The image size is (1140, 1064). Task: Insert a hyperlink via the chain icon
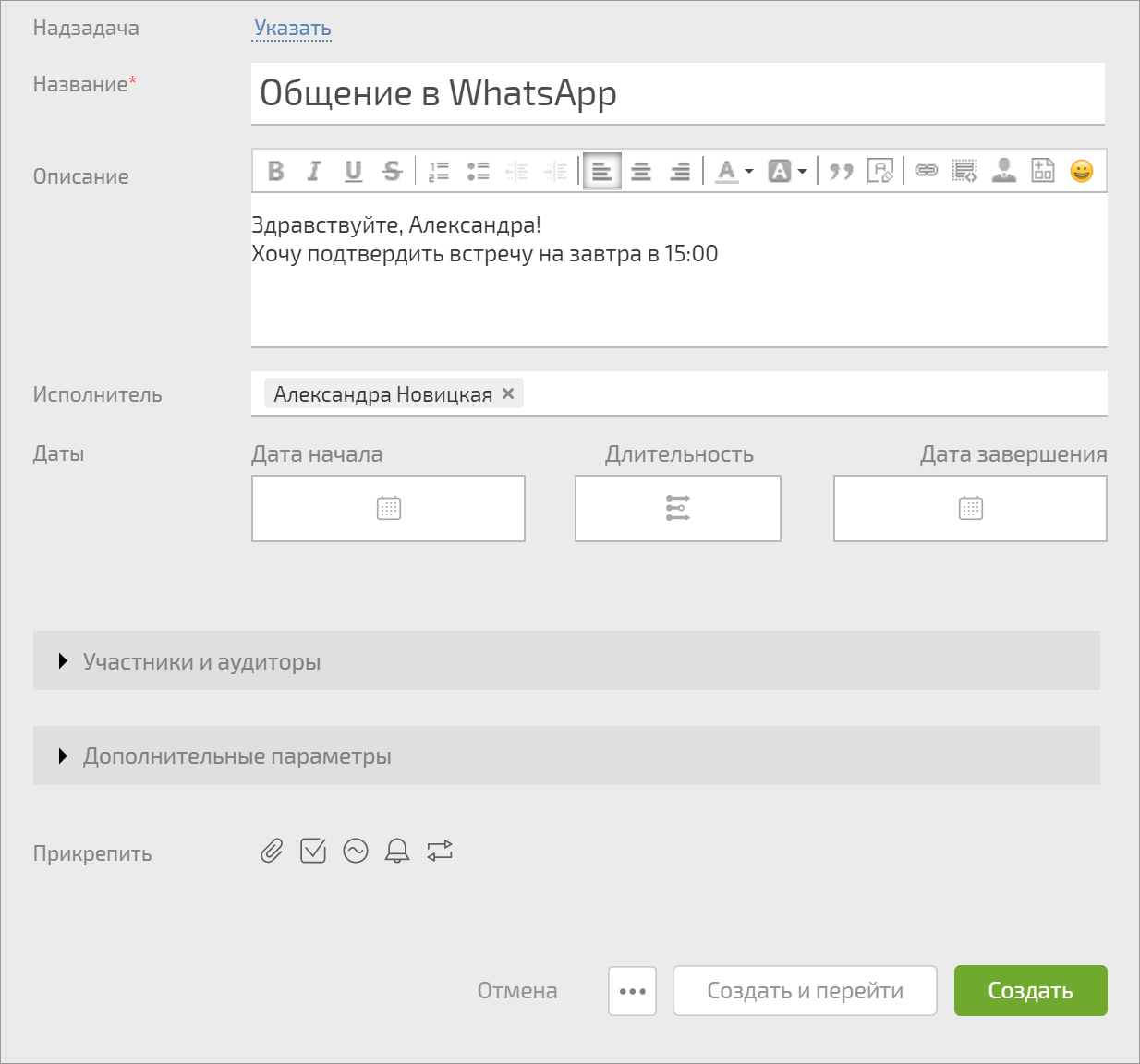tap(926, 171)
